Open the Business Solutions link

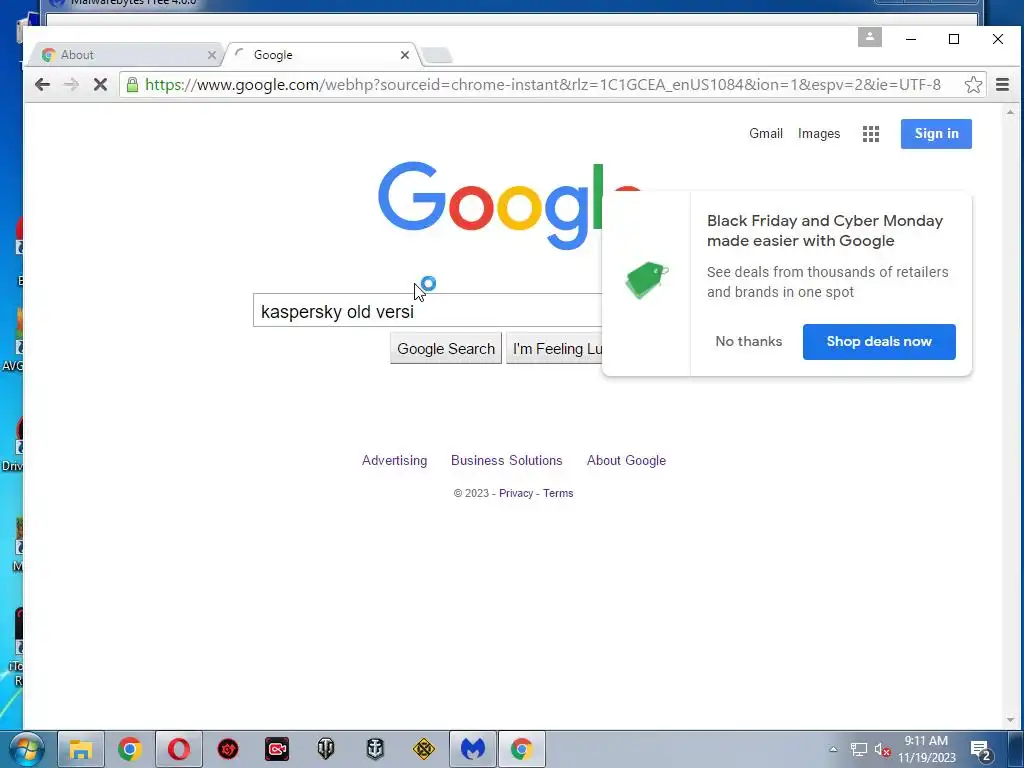click(507, 460)
